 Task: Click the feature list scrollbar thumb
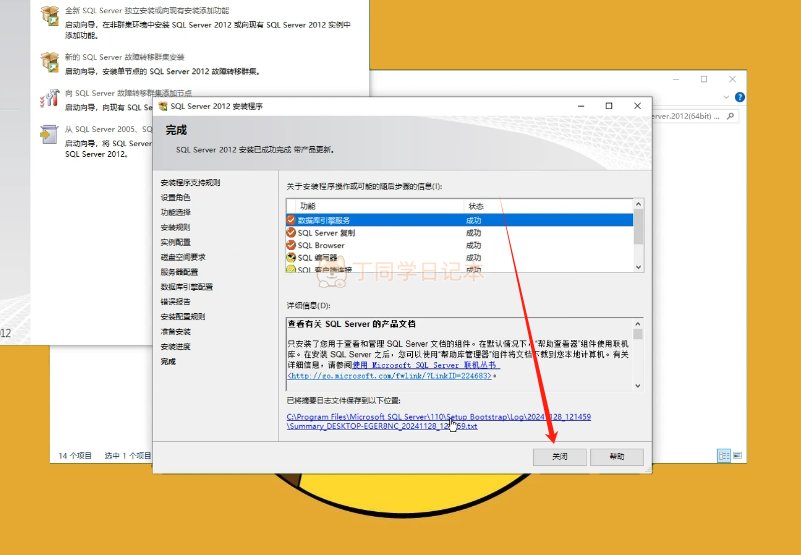(x=638, y=227)
